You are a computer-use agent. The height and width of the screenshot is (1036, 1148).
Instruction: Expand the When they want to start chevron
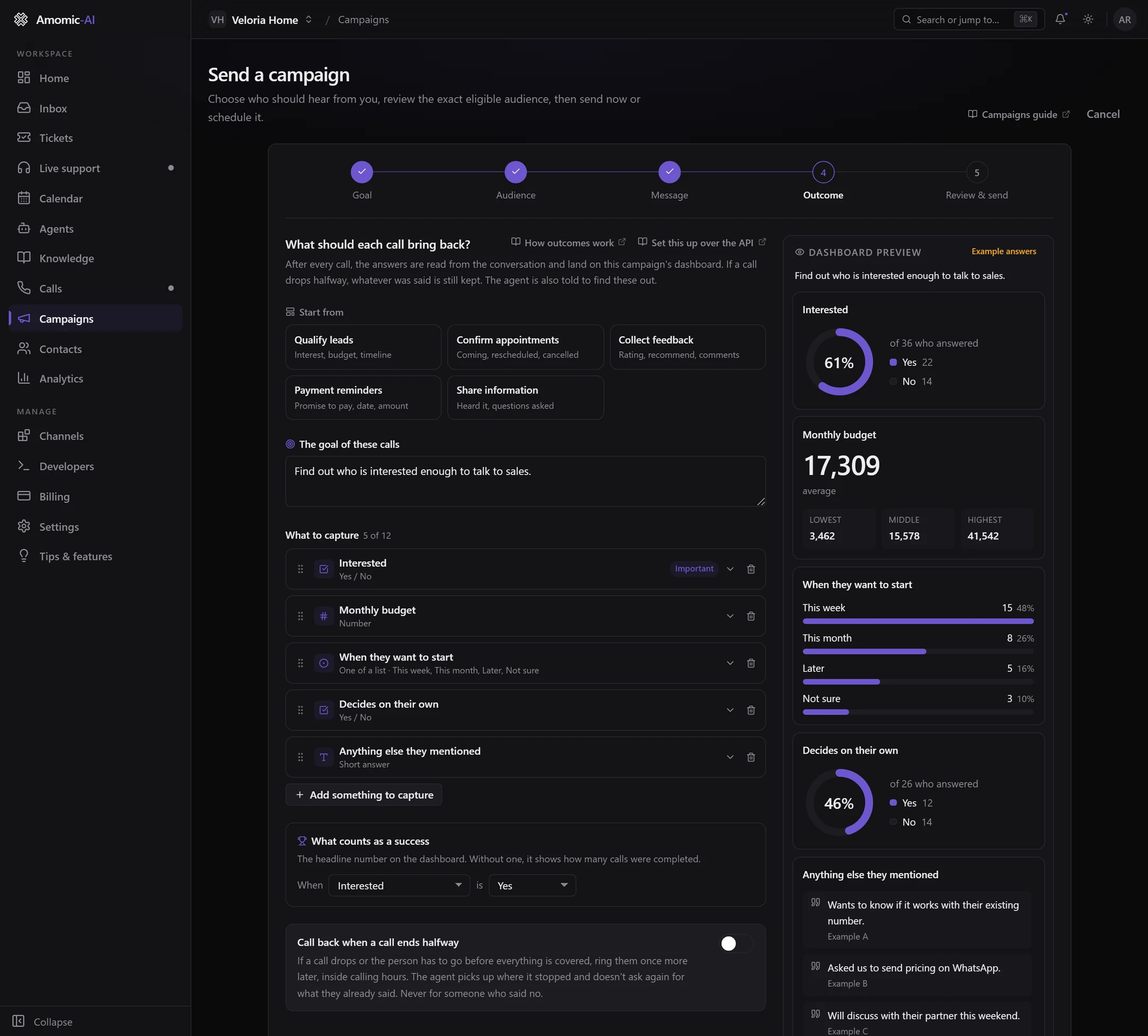(730, 663)
